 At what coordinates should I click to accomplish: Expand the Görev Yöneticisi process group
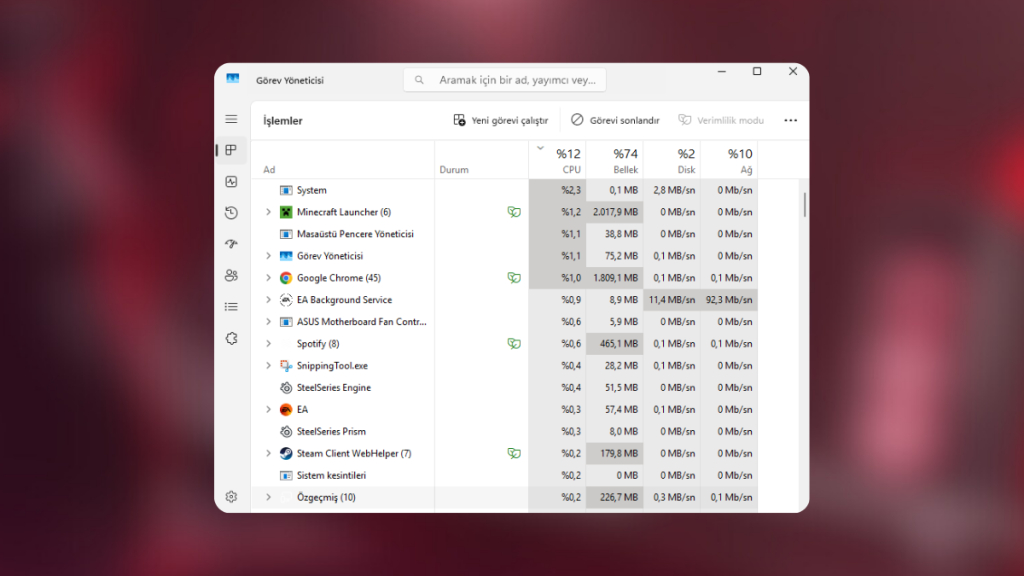pos(268,256)
